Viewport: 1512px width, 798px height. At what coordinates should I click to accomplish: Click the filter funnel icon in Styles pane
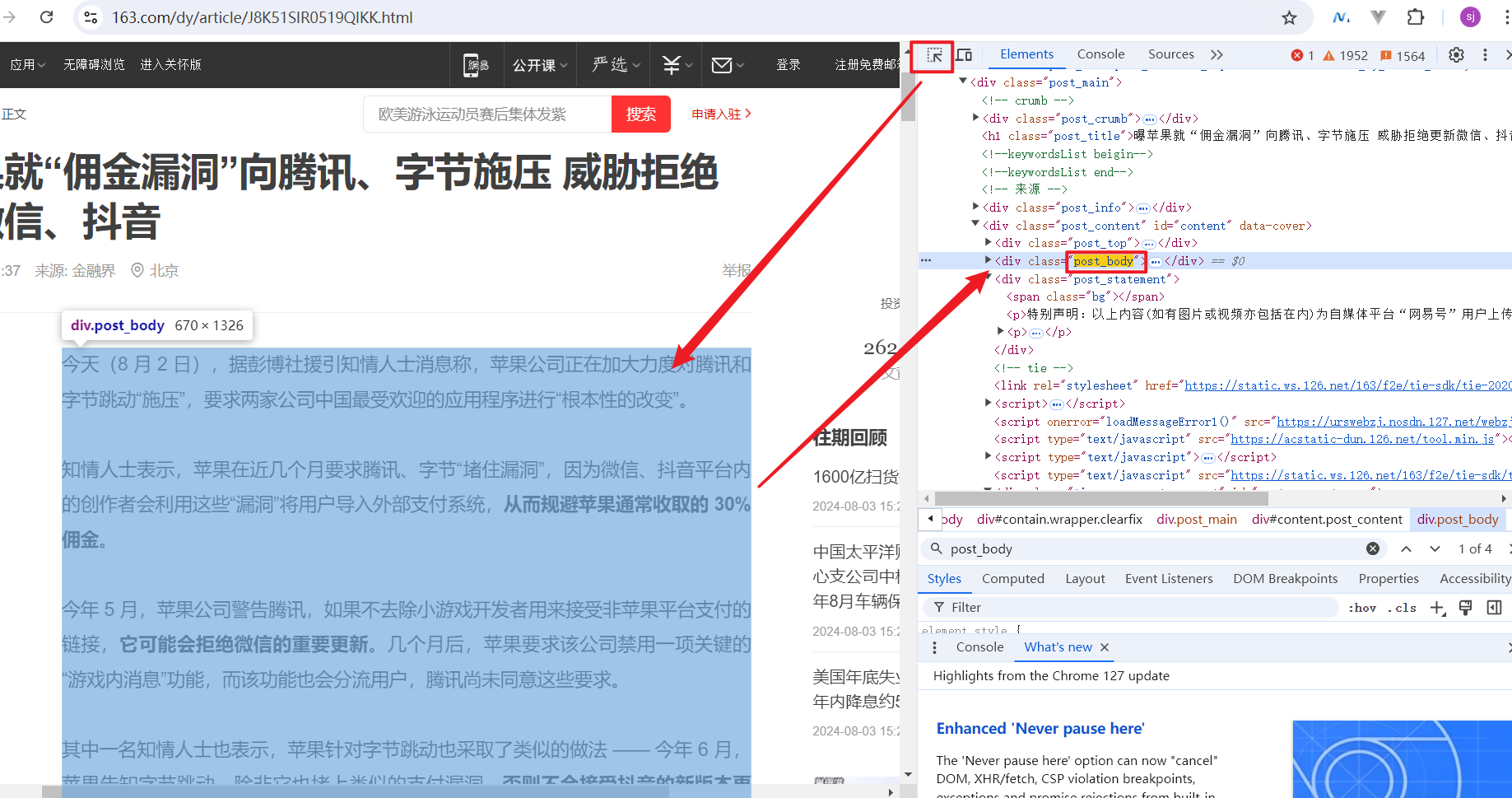939,607
